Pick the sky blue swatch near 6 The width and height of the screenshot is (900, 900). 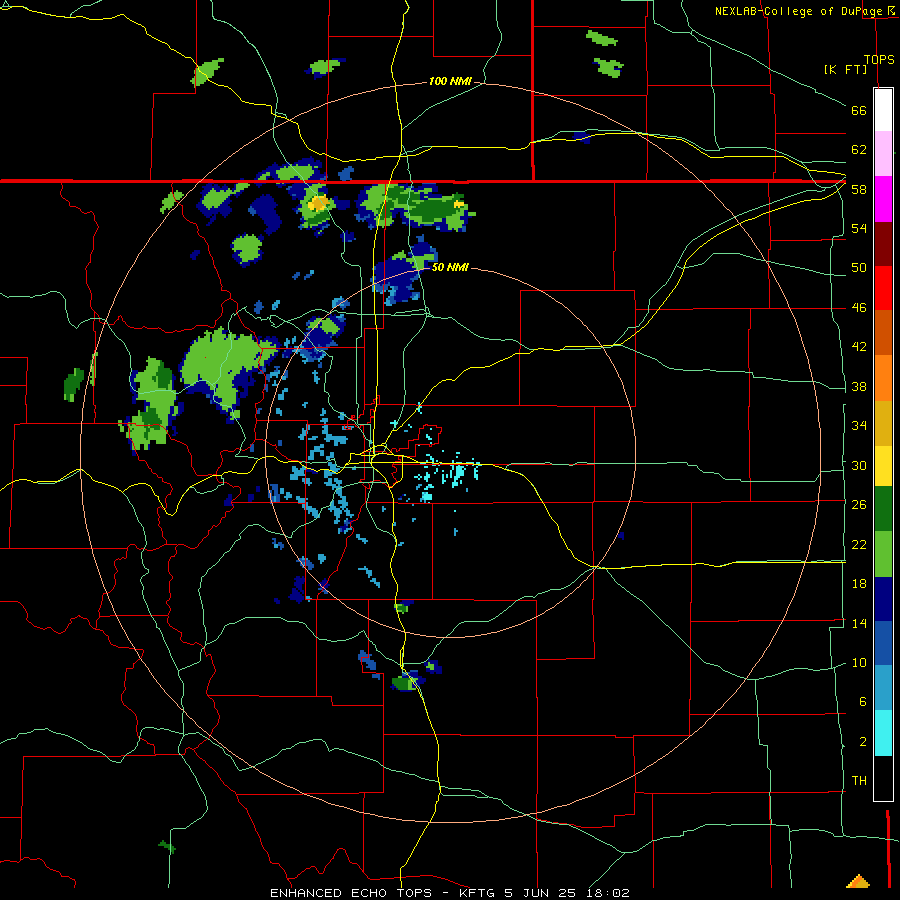(x=883, y=687)
